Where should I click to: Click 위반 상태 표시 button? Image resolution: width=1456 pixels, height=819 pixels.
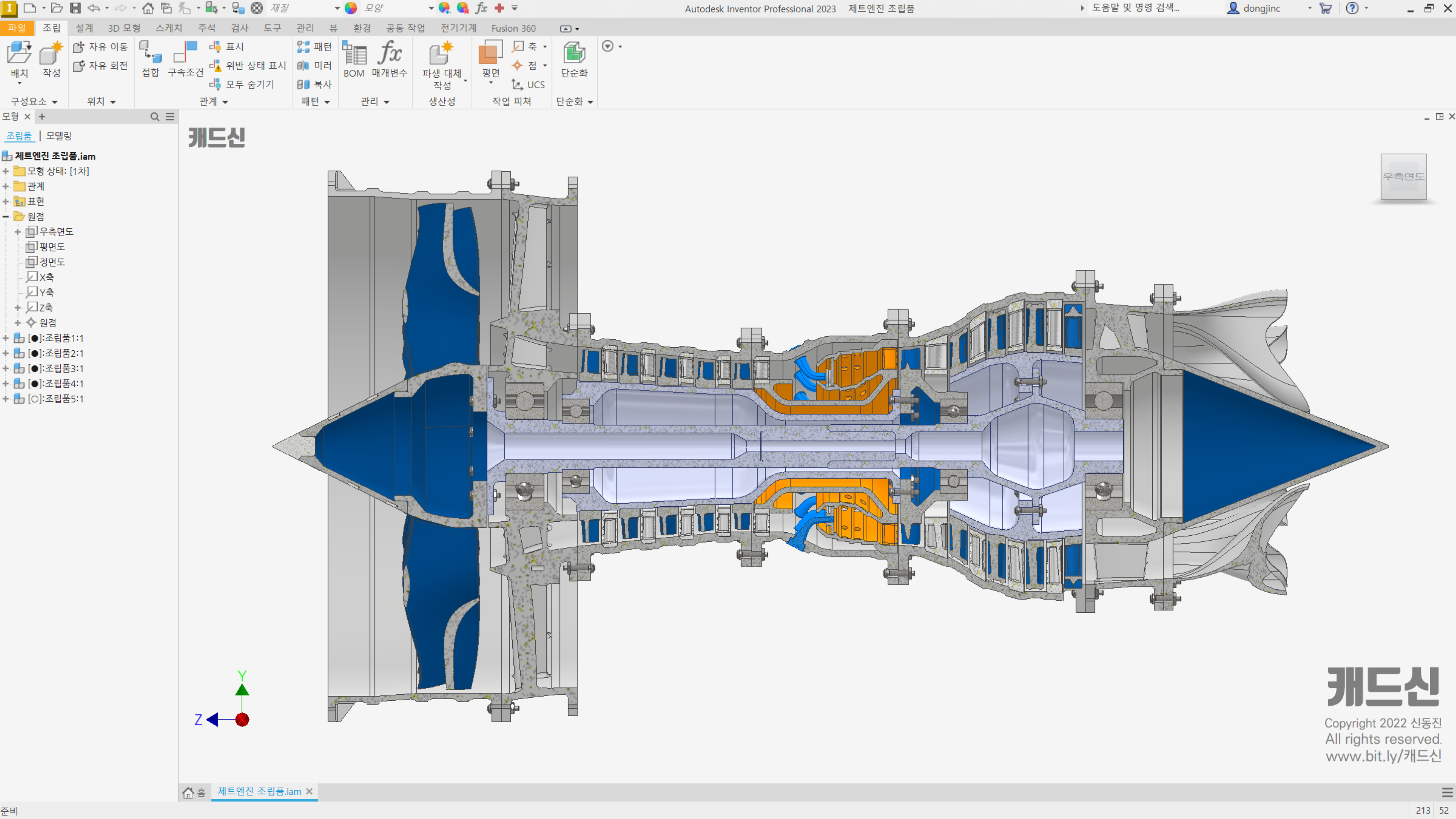tap(248, 66)
